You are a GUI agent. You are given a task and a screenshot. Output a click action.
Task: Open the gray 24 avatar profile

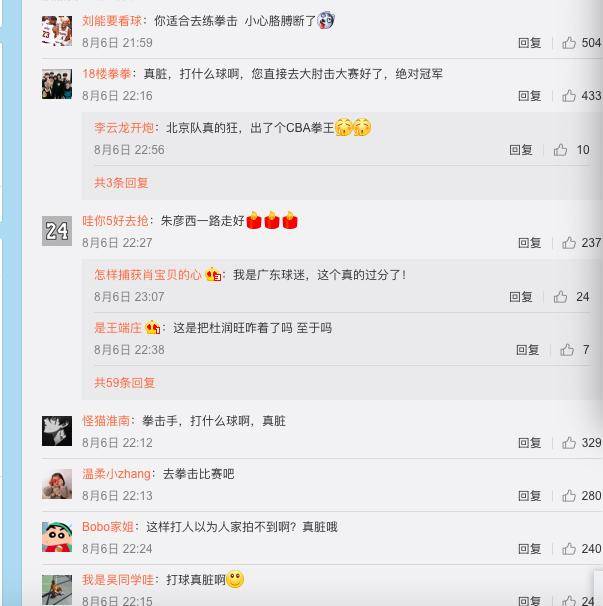tap(57, 231)
